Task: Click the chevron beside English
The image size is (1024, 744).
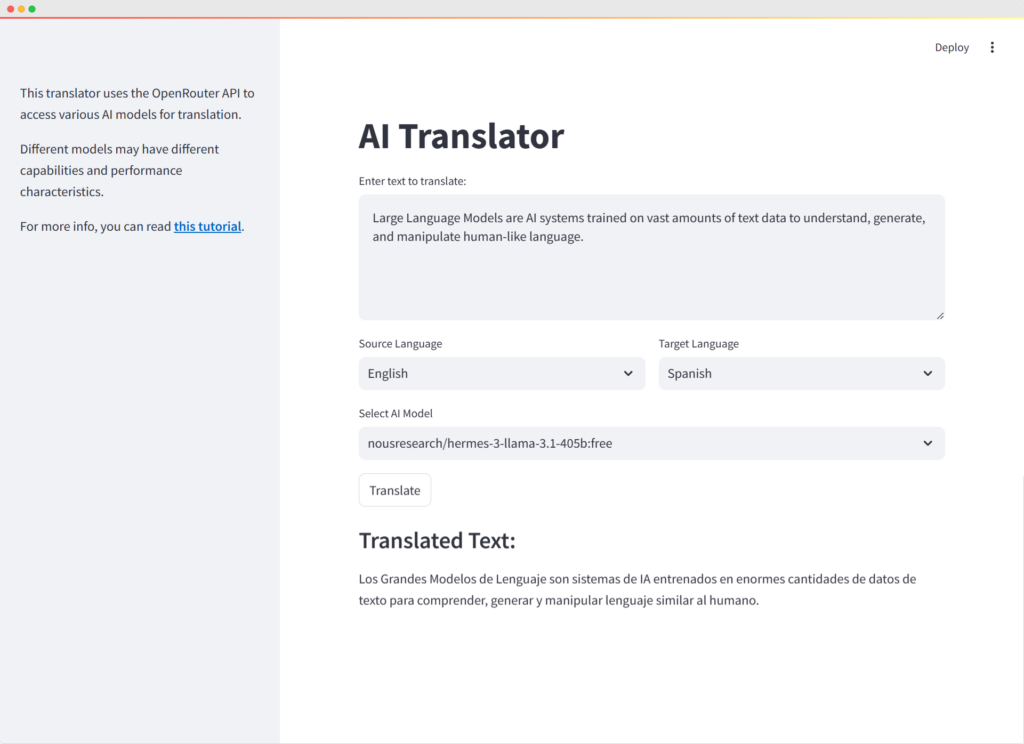Action: 629,373
